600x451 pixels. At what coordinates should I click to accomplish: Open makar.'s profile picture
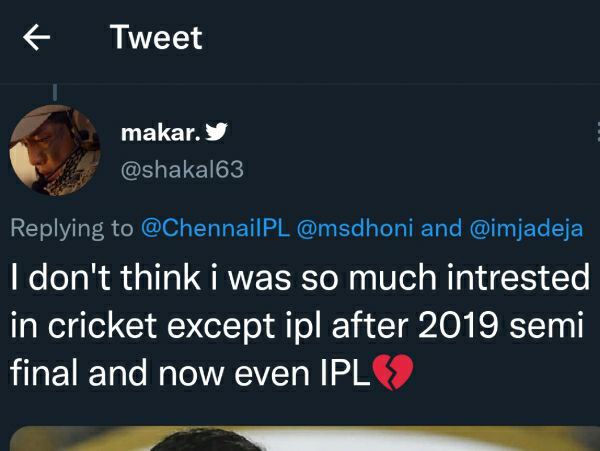coord(55,149)
